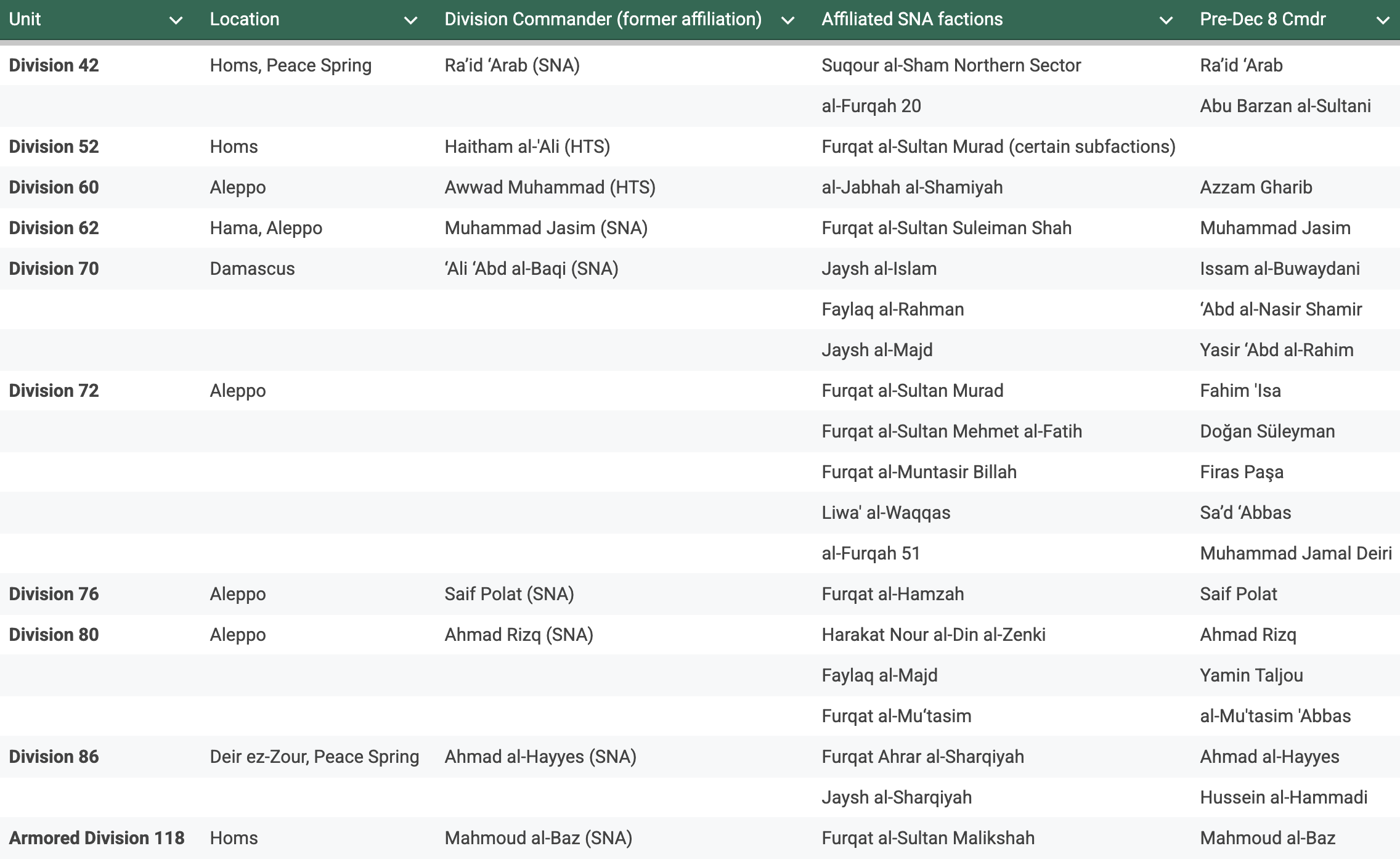This screenshot has width=1400, height=859.
Task: Select the Armored Division 118 cell
Action: point(96,838)
